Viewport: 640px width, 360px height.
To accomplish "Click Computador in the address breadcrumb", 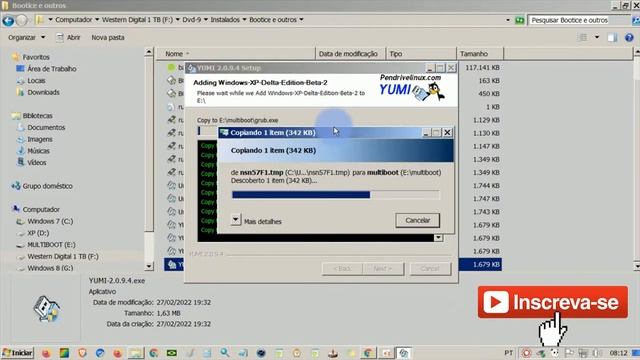I will tap(73, 20).
